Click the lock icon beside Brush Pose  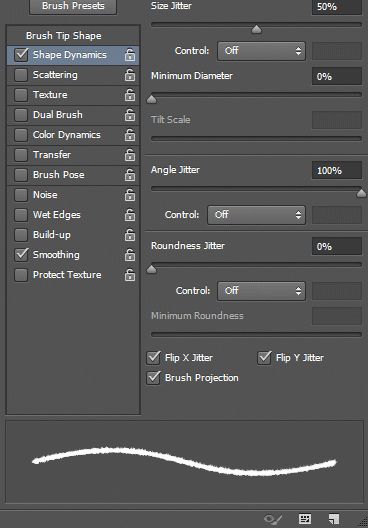[130, 175]
